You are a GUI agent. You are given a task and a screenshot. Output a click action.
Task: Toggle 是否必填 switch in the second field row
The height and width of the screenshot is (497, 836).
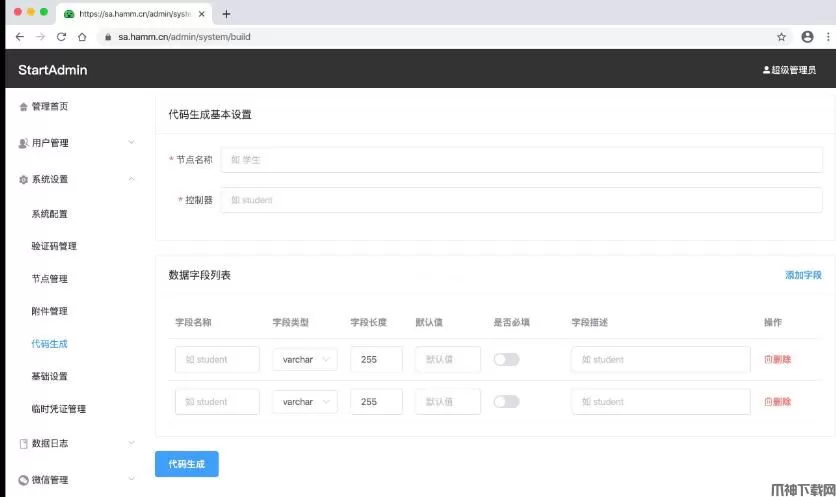click(x=506, y=402)
